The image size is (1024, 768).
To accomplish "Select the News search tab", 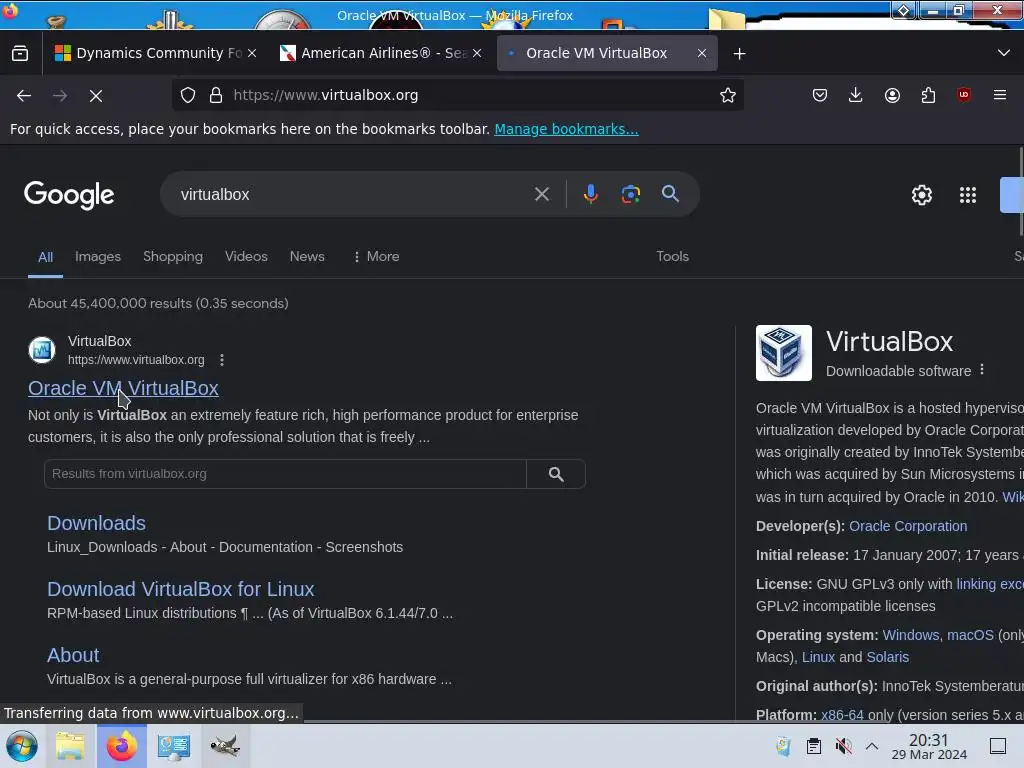I will [x=307, y=257].
